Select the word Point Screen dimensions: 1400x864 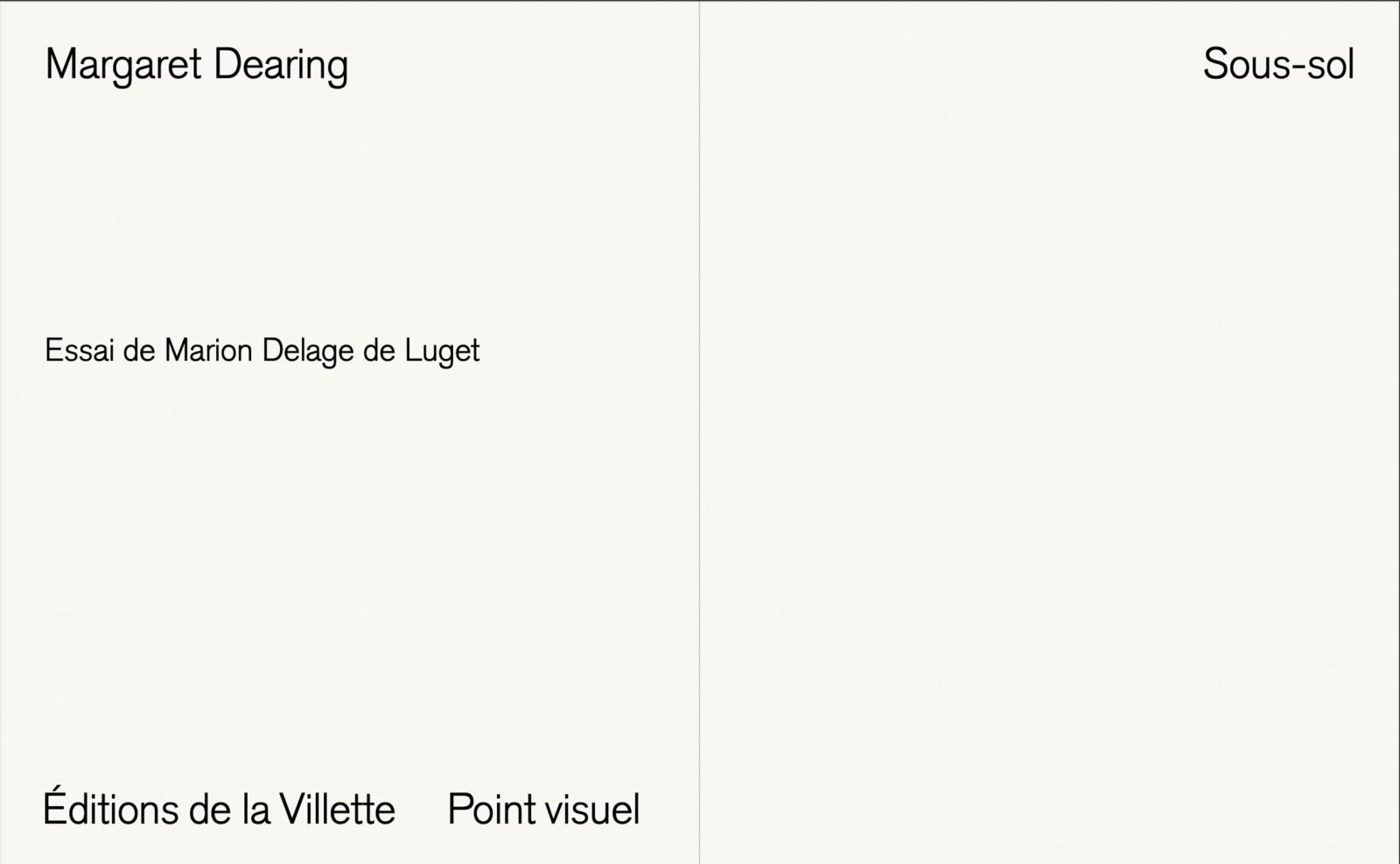491,810
